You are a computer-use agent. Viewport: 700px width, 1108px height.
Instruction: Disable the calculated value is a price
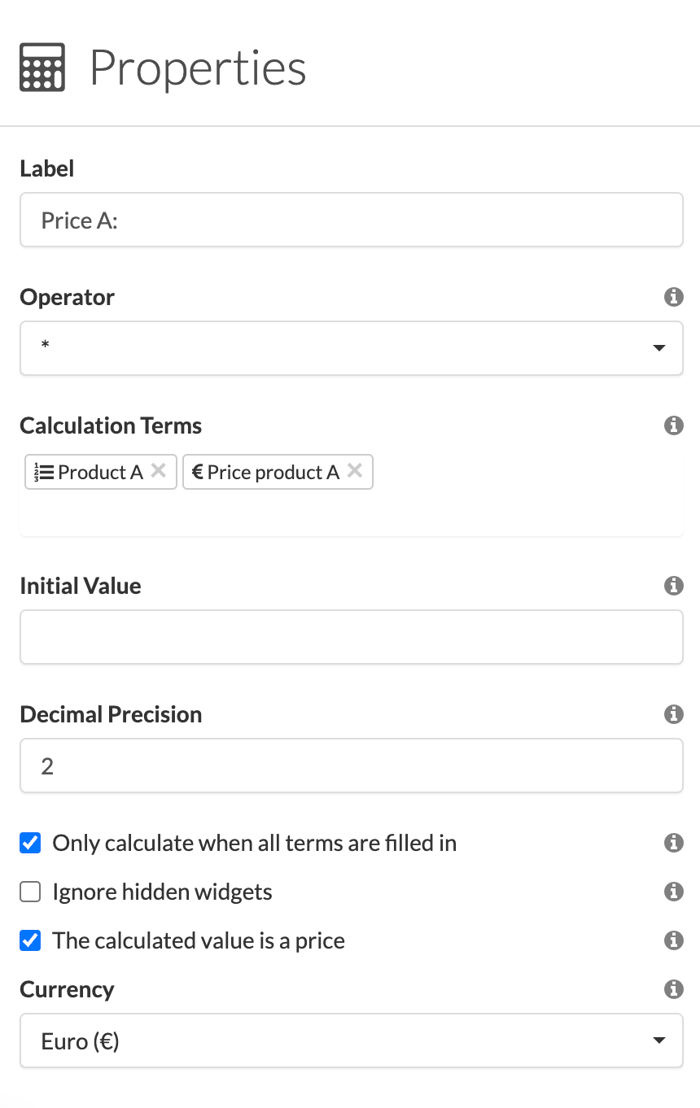[30, 940]
